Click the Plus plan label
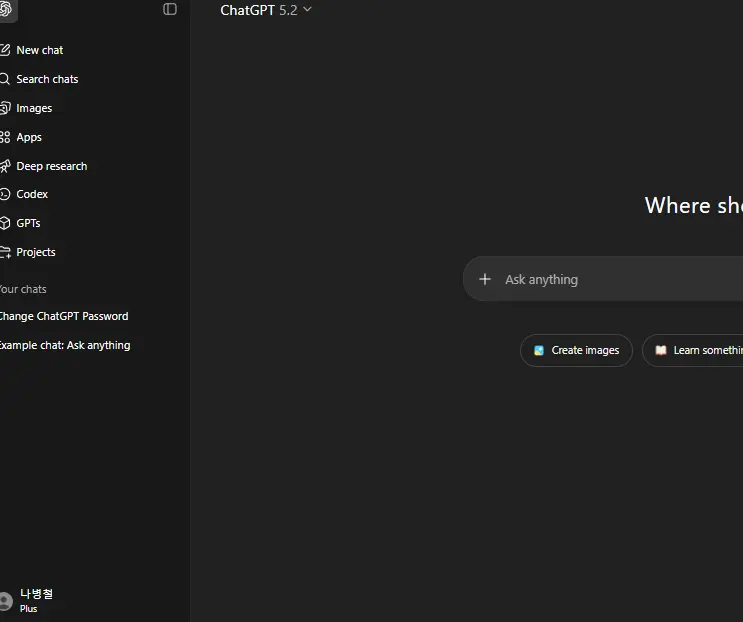743x622 pixels. (28, 609)
